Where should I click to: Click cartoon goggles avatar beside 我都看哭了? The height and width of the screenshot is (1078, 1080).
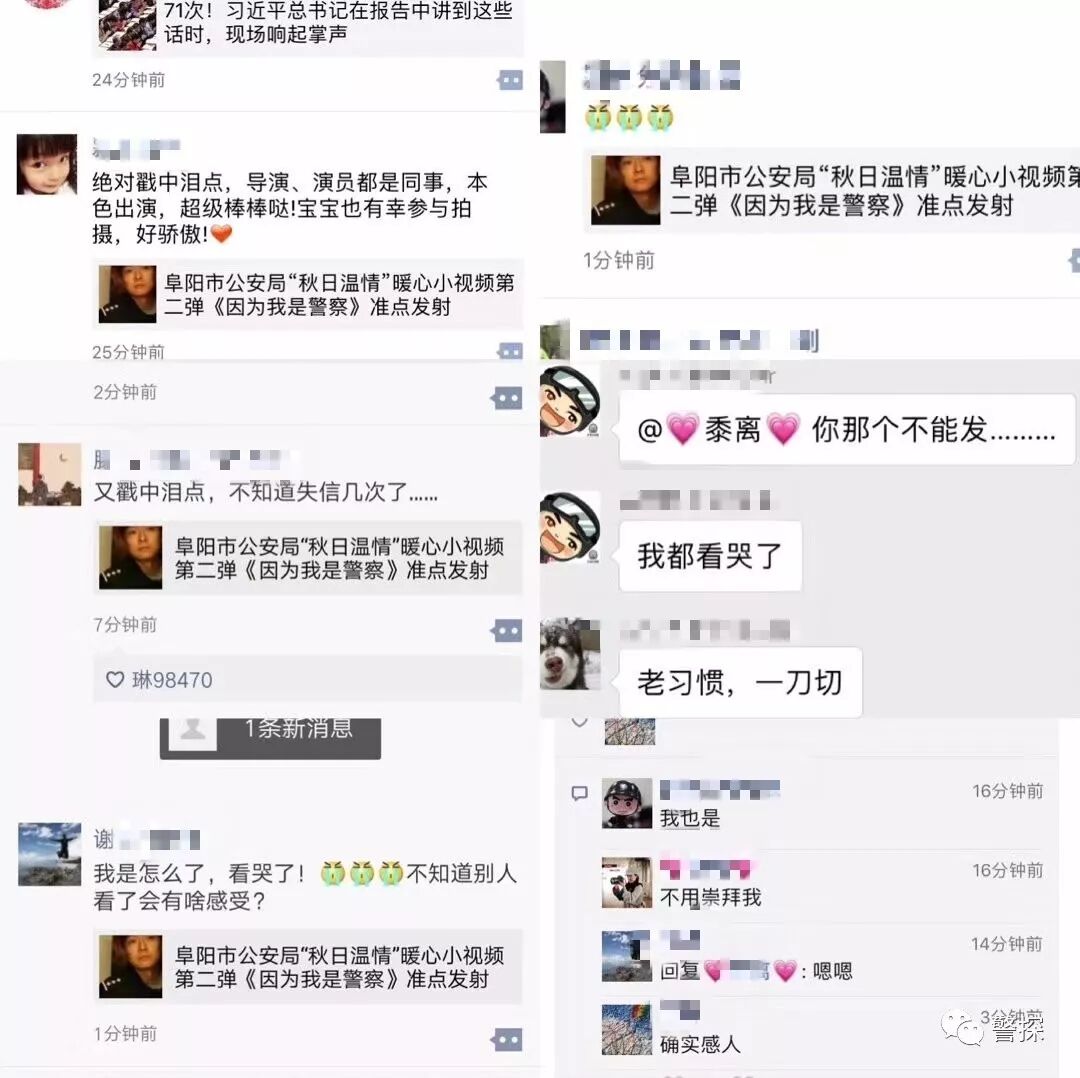pyautogui.click(x=570, y=528)
